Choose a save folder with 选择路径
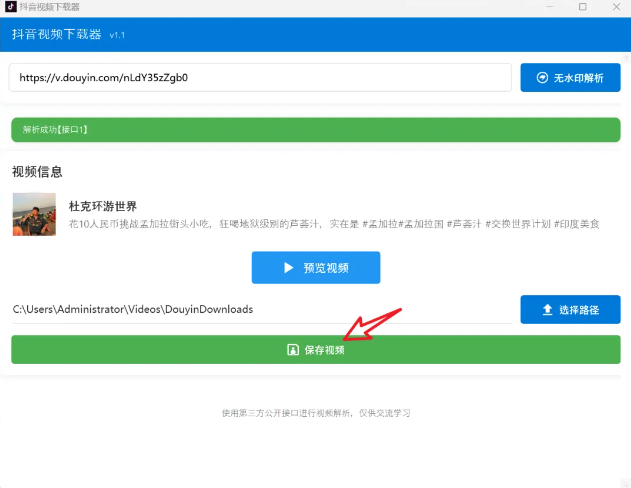The image size is (631, 488). pyautogui.click(x=570, y=309)
